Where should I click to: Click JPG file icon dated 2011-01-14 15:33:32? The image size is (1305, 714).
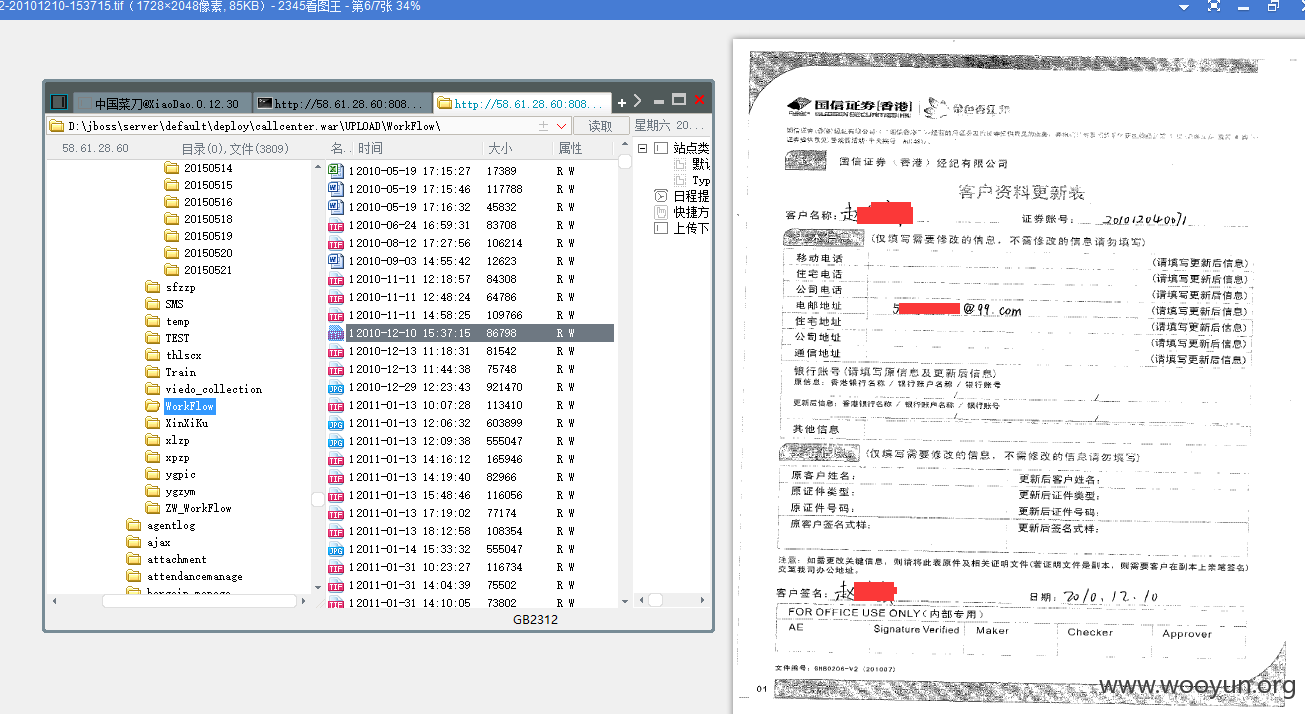click(336, 549)
